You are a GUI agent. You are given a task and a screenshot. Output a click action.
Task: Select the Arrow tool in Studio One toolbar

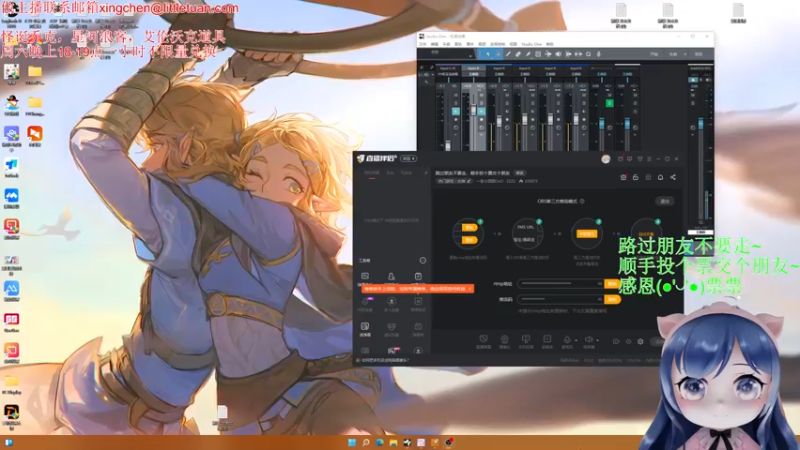click(488, 54)
